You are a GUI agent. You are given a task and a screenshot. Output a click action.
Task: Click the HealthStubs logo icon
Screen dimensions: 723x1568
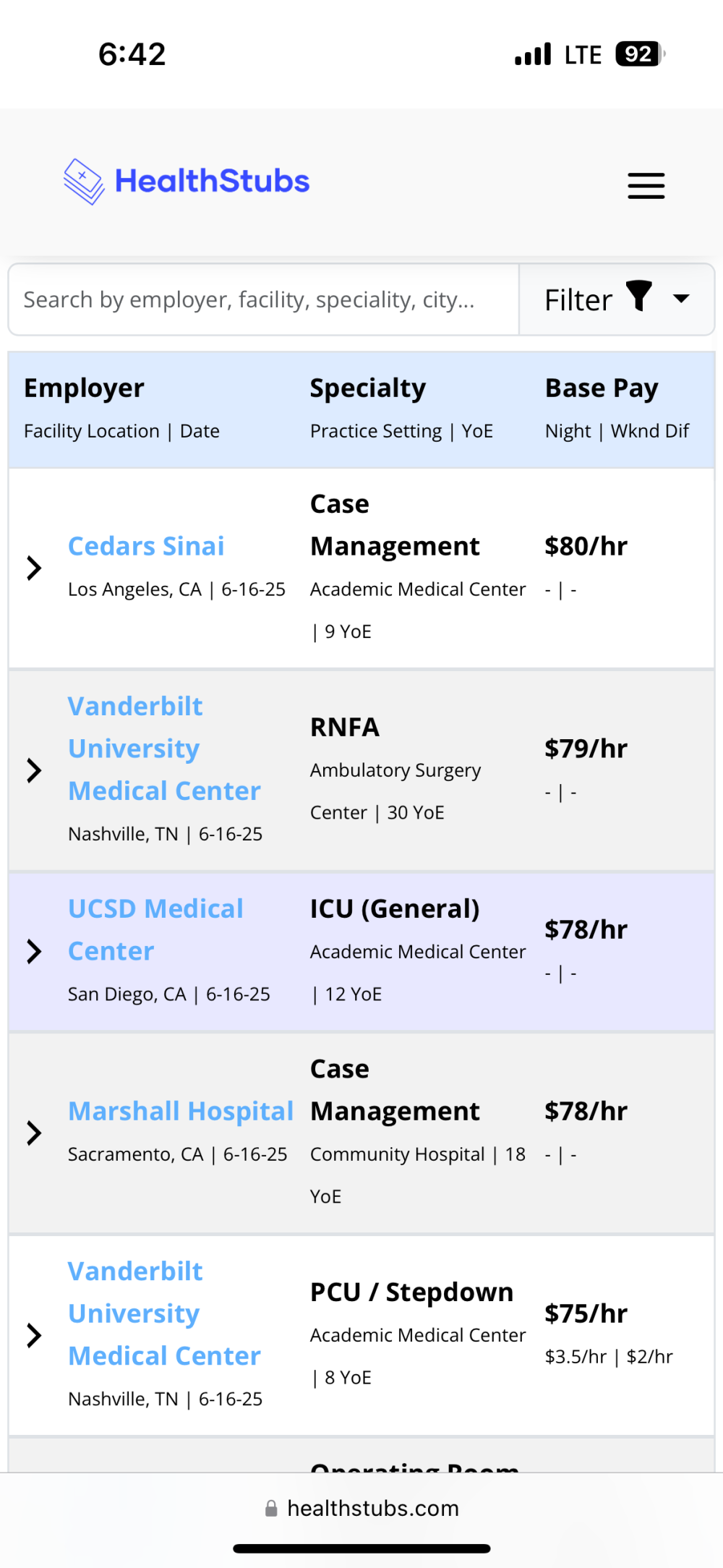84,182
